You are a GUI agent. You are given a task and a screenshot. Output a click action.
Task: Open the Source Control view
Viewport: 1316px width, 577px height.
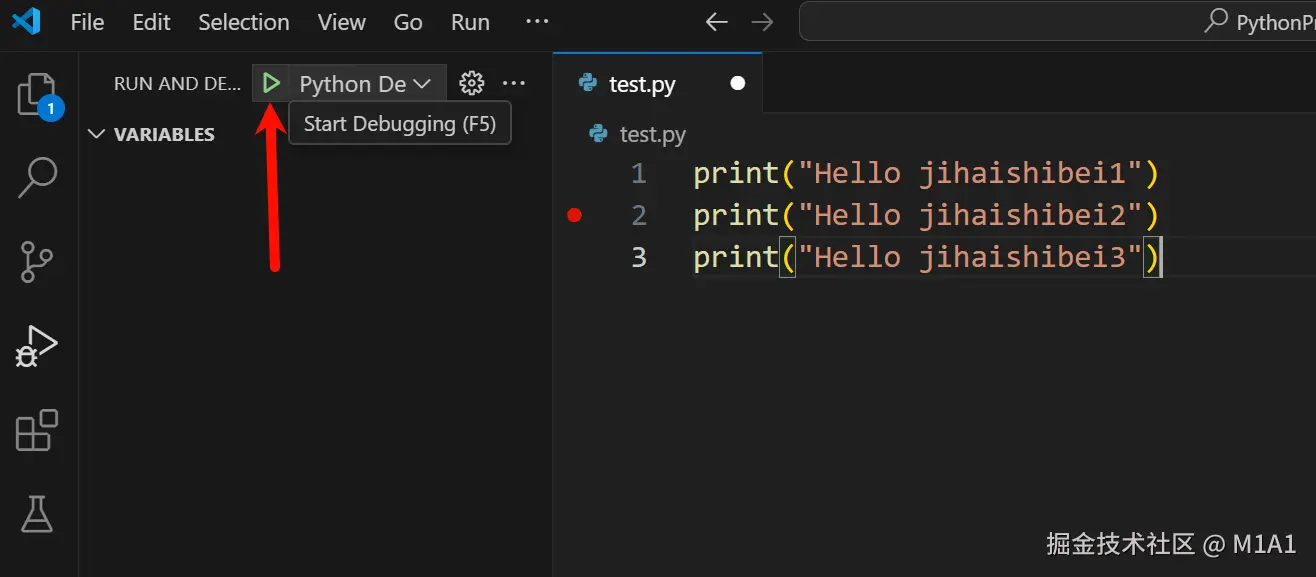coord(37,261)
